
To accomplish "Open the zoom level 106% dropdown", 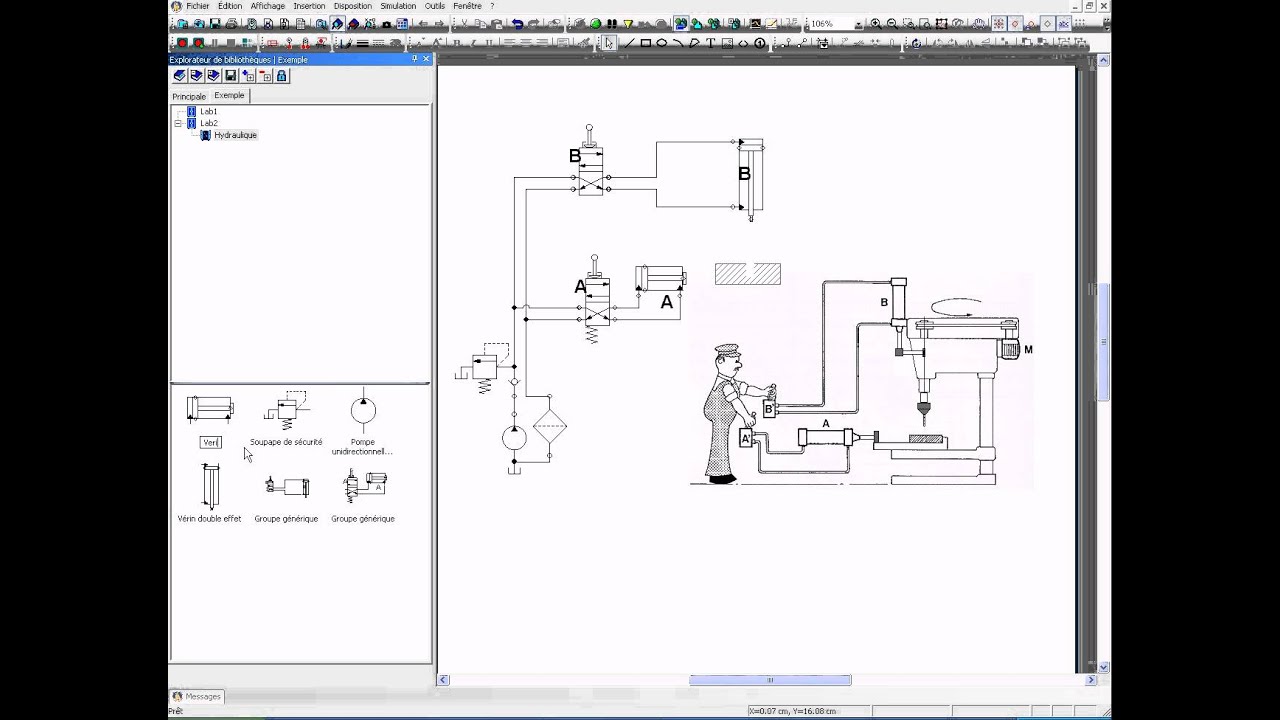I will (859, 24).
